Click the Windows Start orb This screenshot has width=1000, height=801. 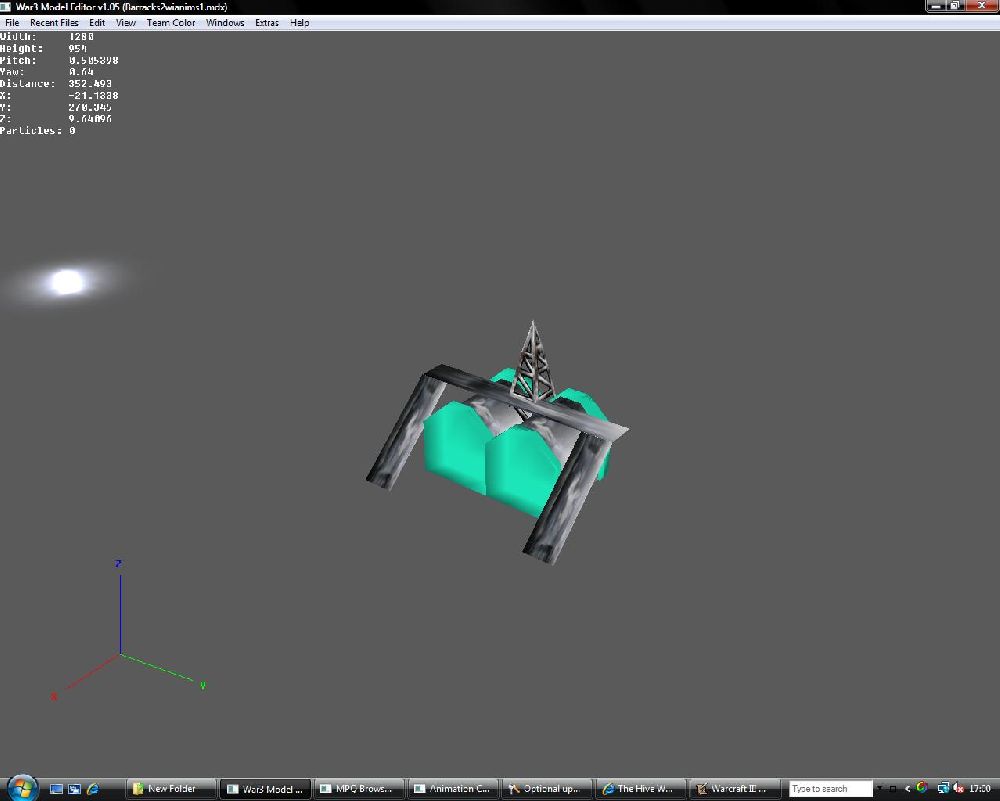[x=22, y=788]
